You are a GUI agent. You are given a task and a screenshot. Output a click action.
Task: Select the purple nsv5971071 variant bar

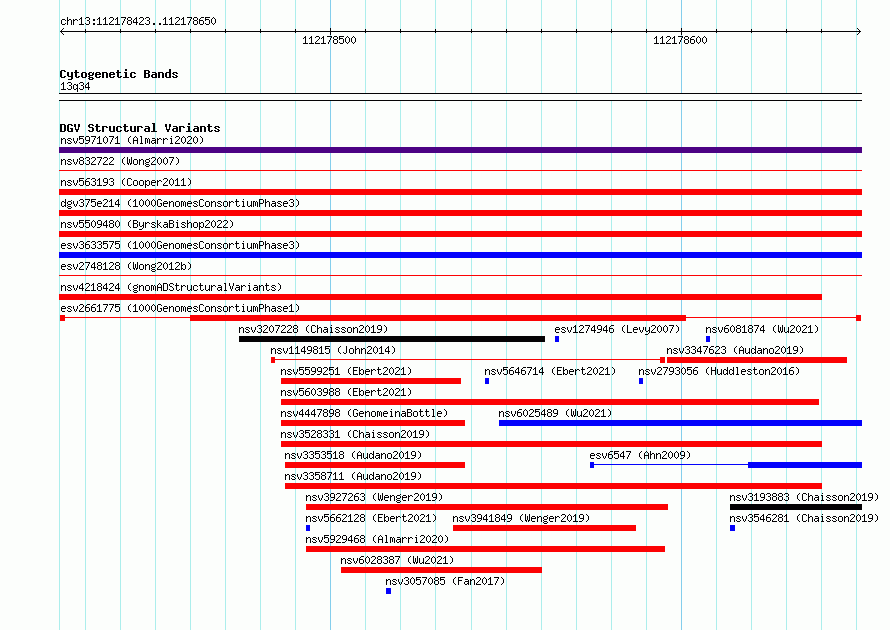pyautogui.click(x=460, y=150)
